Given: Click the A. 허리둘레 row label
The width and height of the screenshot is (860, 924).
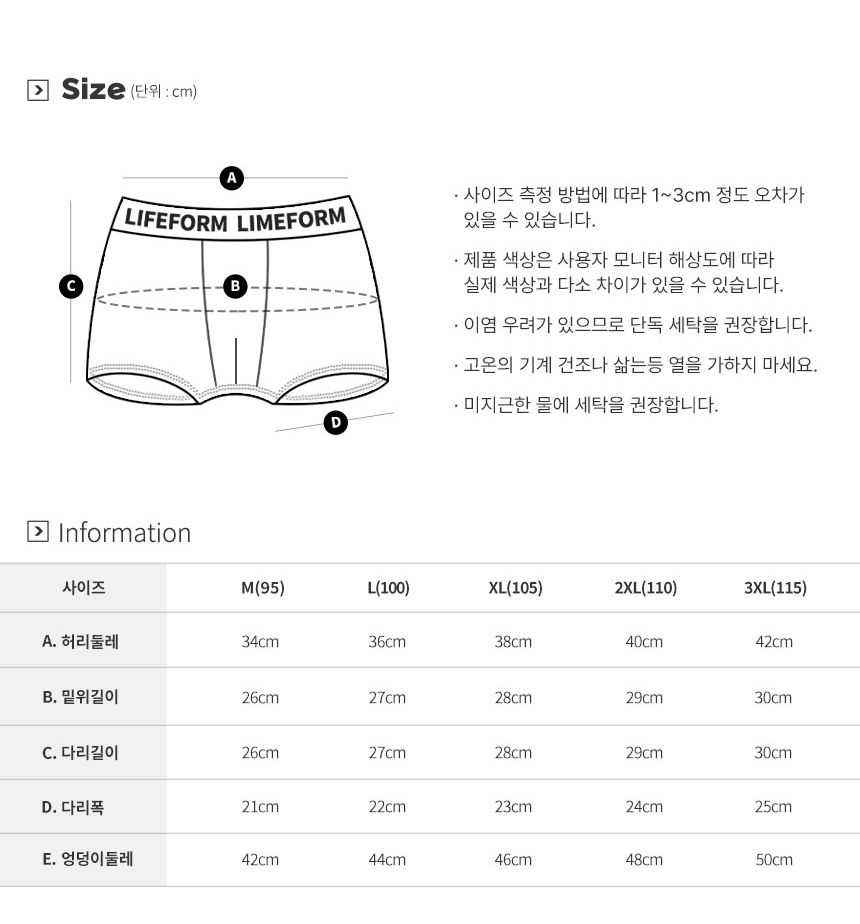Looking at the screenshot, I should pos(80,642).
